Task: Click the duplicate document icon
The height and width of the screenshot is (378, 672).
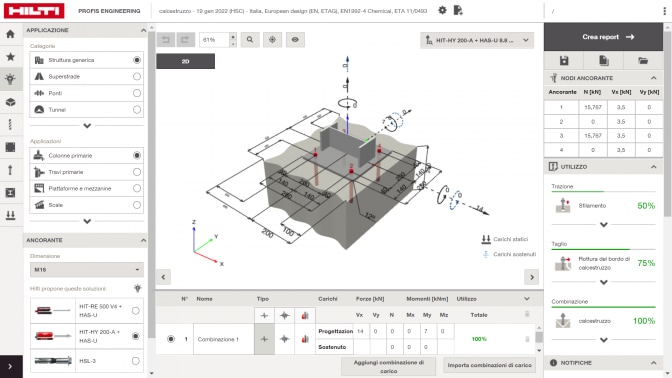Action: pos(603,61)
